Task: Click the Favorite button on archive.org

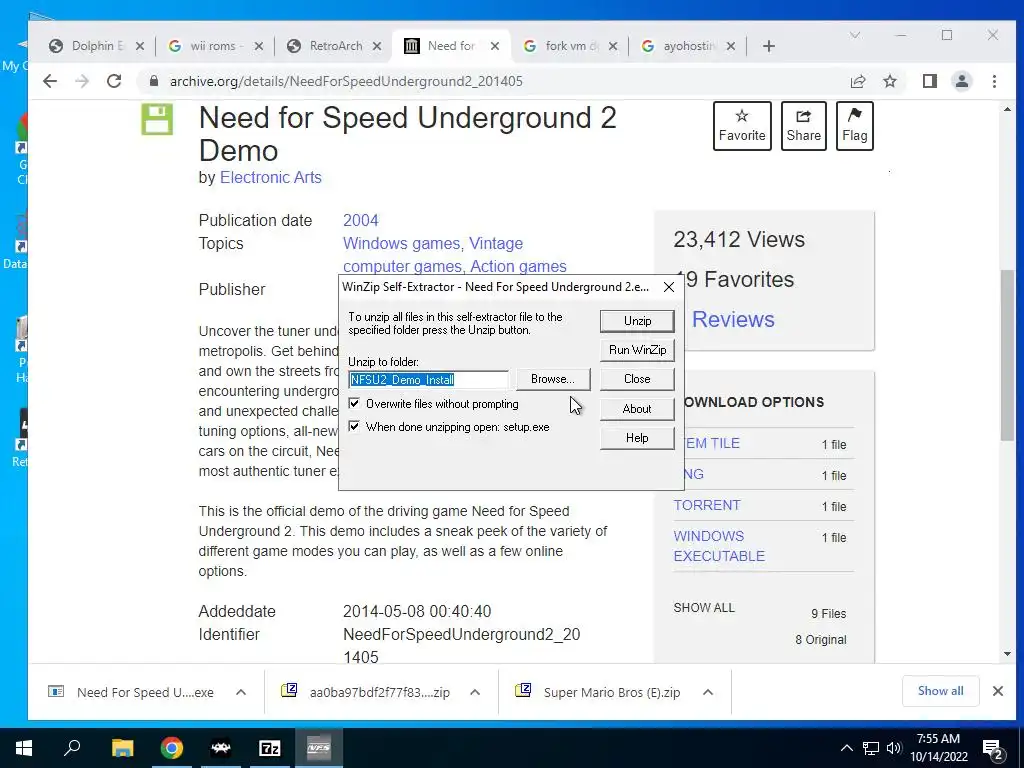Action: coord(742,125)
